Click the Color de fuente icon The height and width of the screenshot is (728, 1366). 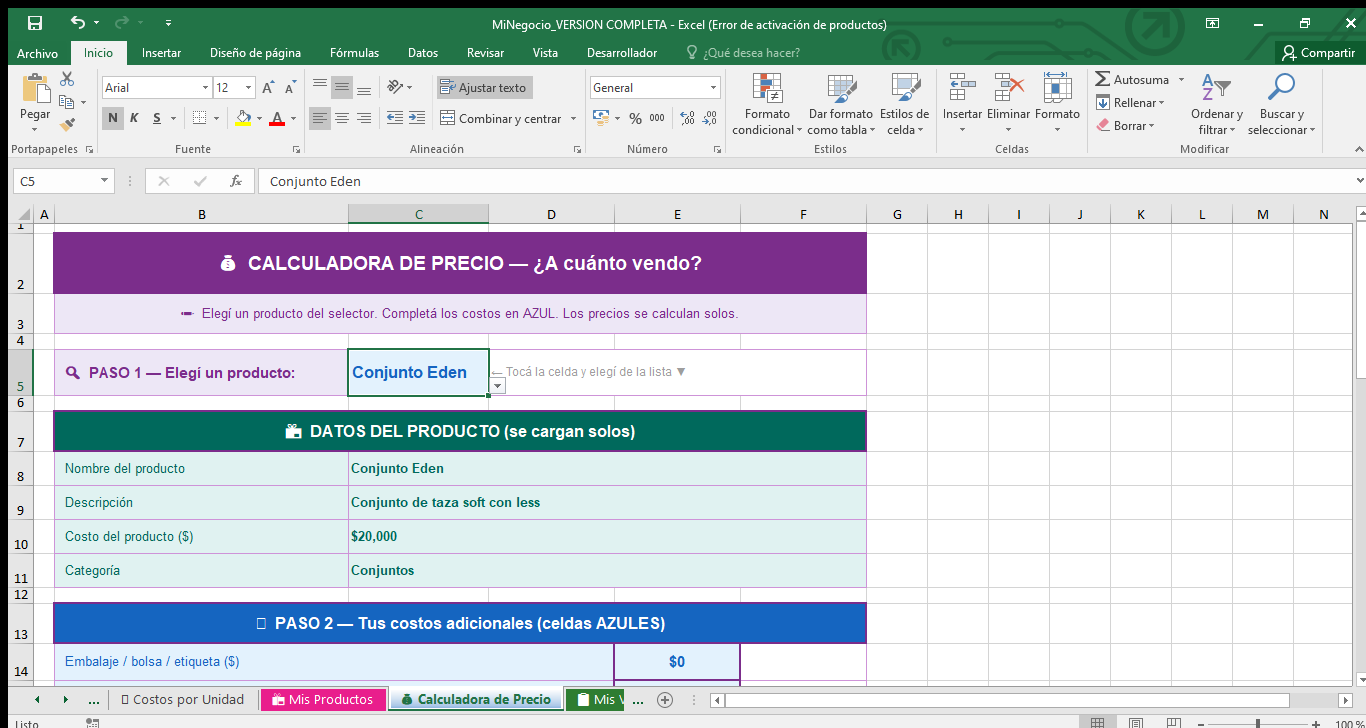pos(278,120)
